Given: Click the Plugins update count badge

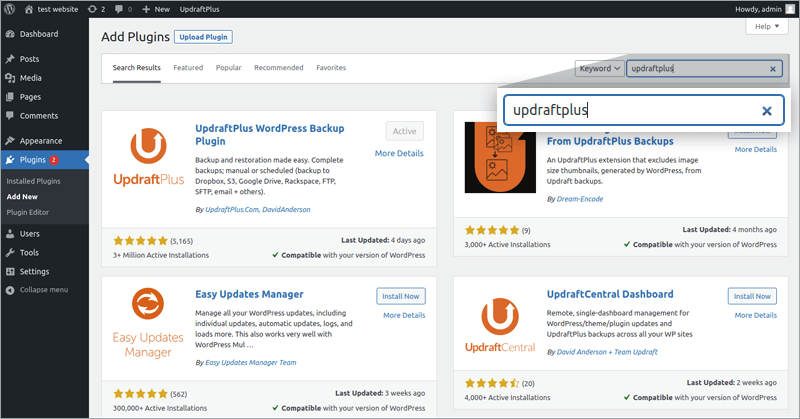Looking at the screenshot, I should [53, 160].
